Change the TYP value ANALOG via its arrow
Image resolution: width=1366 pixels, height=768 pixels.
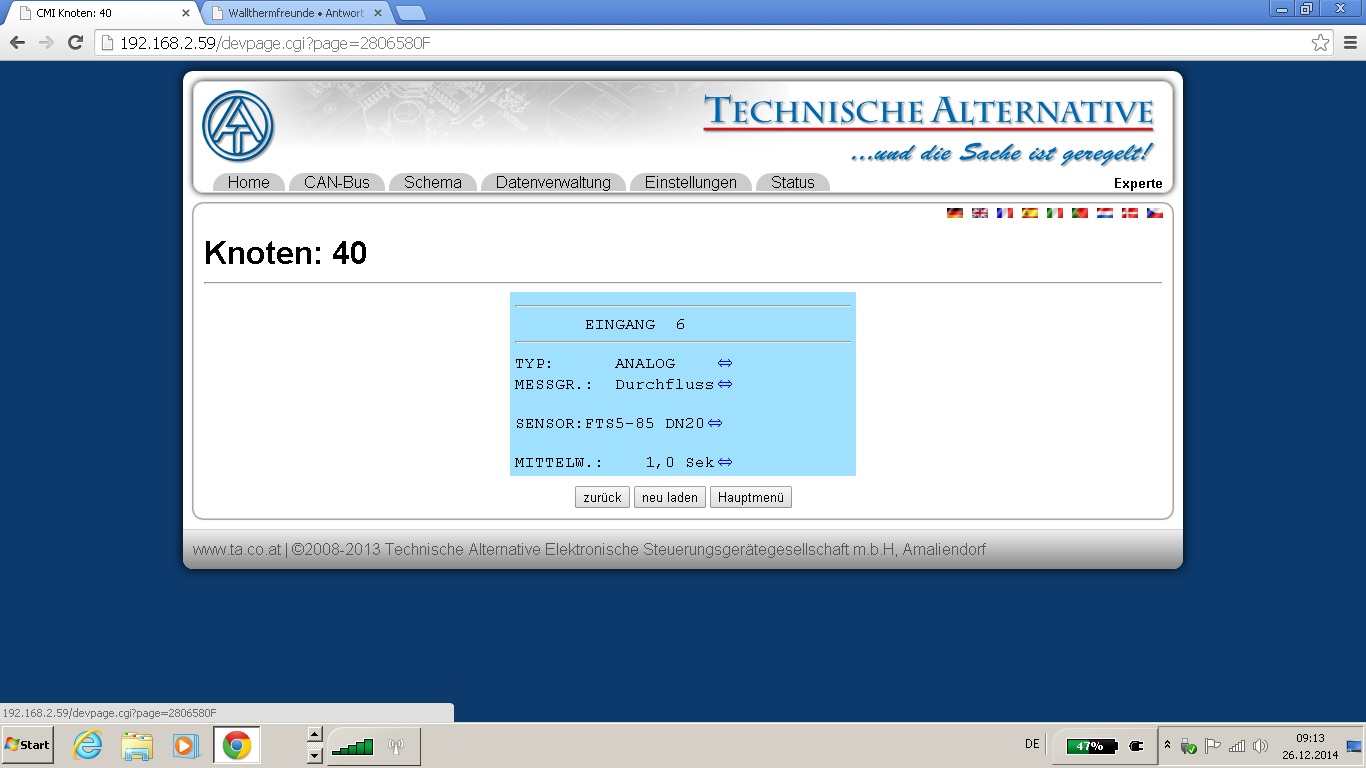point(725,363)
